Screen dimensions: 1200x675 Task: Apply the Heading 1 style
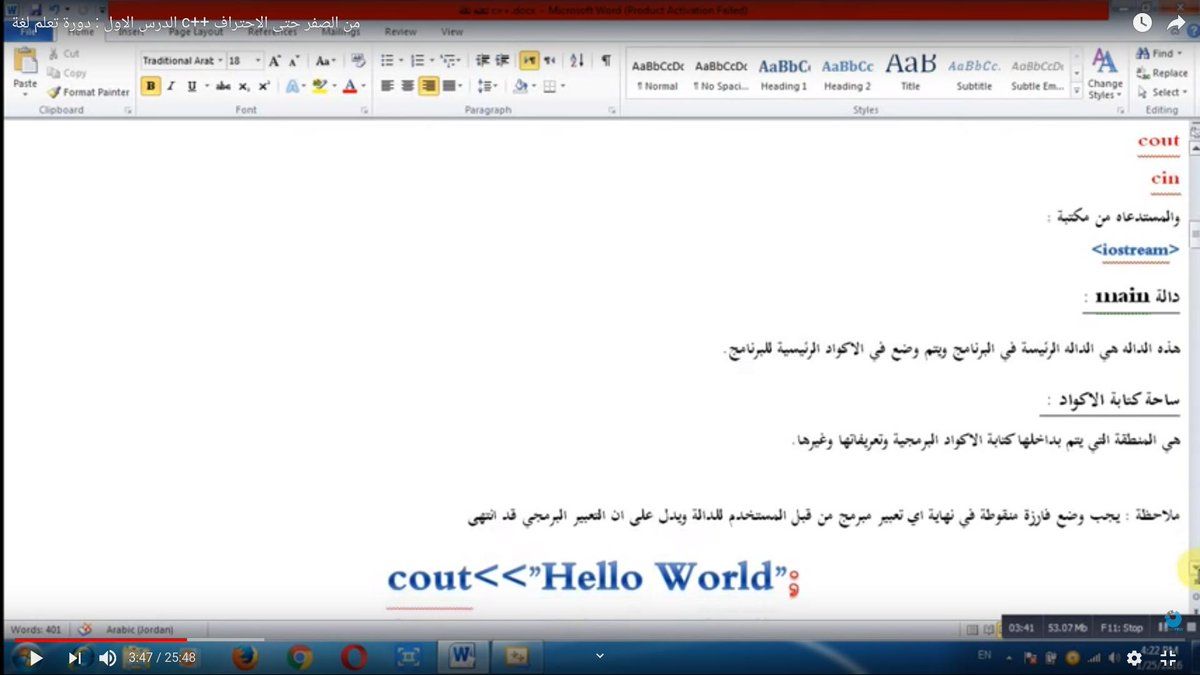[784, 75]
